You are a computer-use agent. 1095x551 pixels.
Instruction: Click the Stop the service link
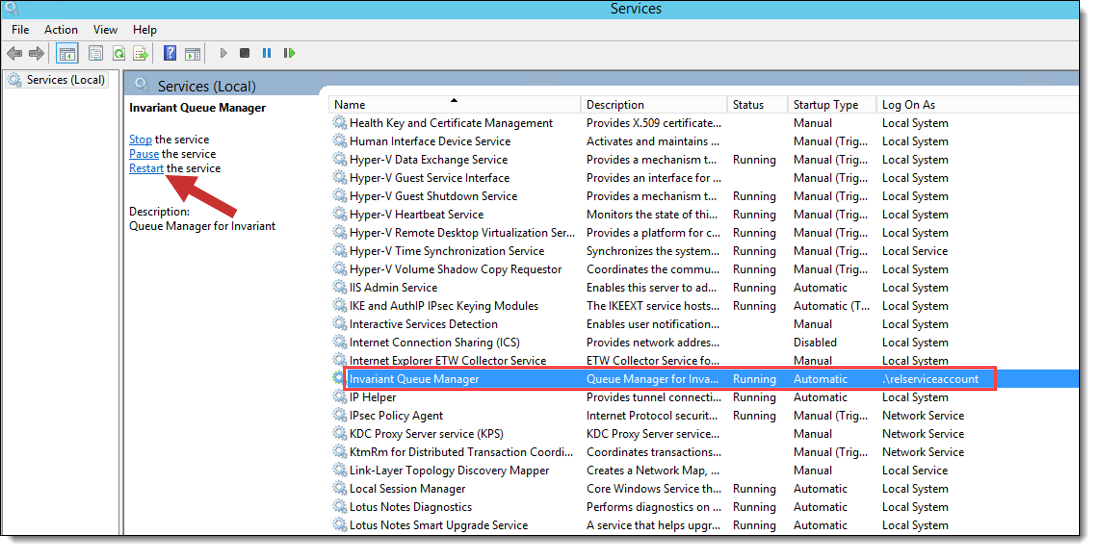[140, 140]
